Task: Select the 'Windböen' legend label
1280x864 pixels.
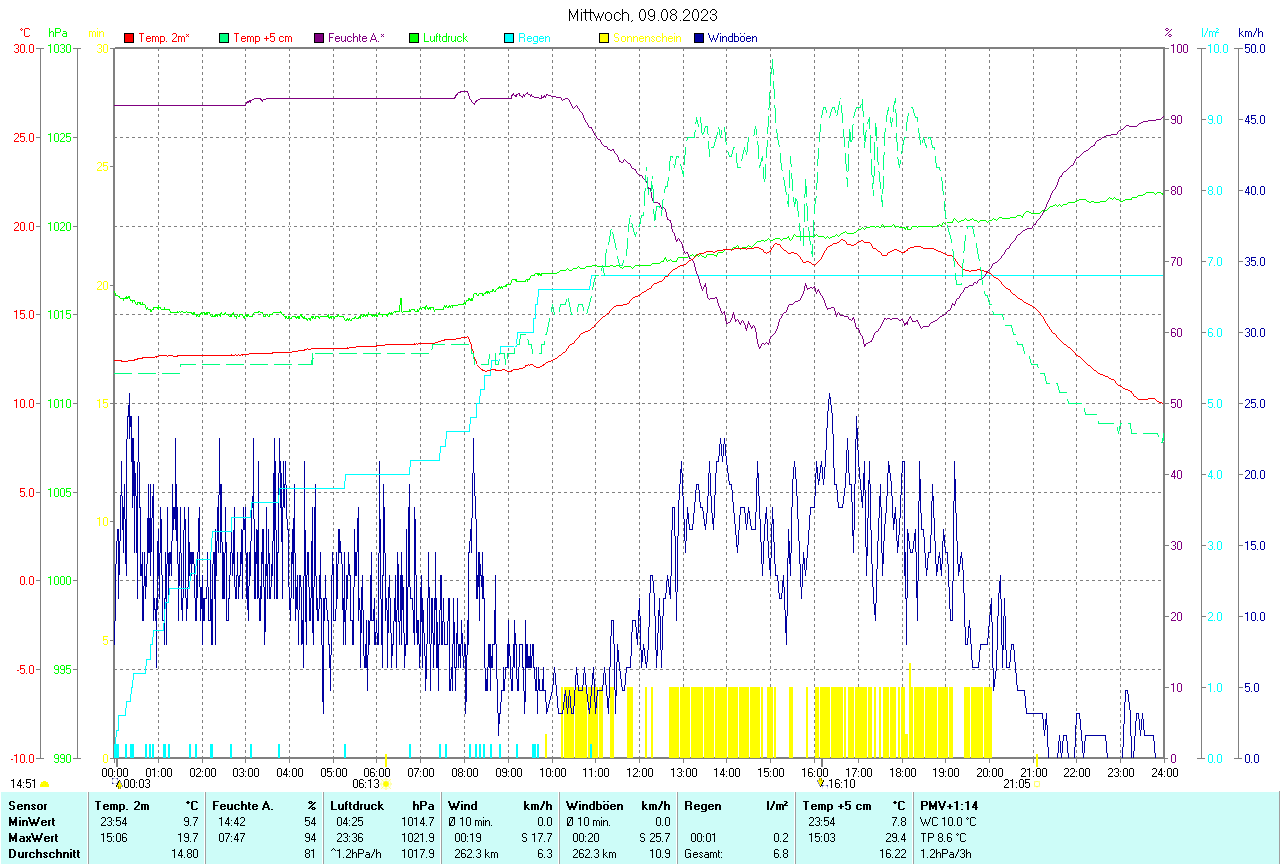Action: [x=733, y=38]
